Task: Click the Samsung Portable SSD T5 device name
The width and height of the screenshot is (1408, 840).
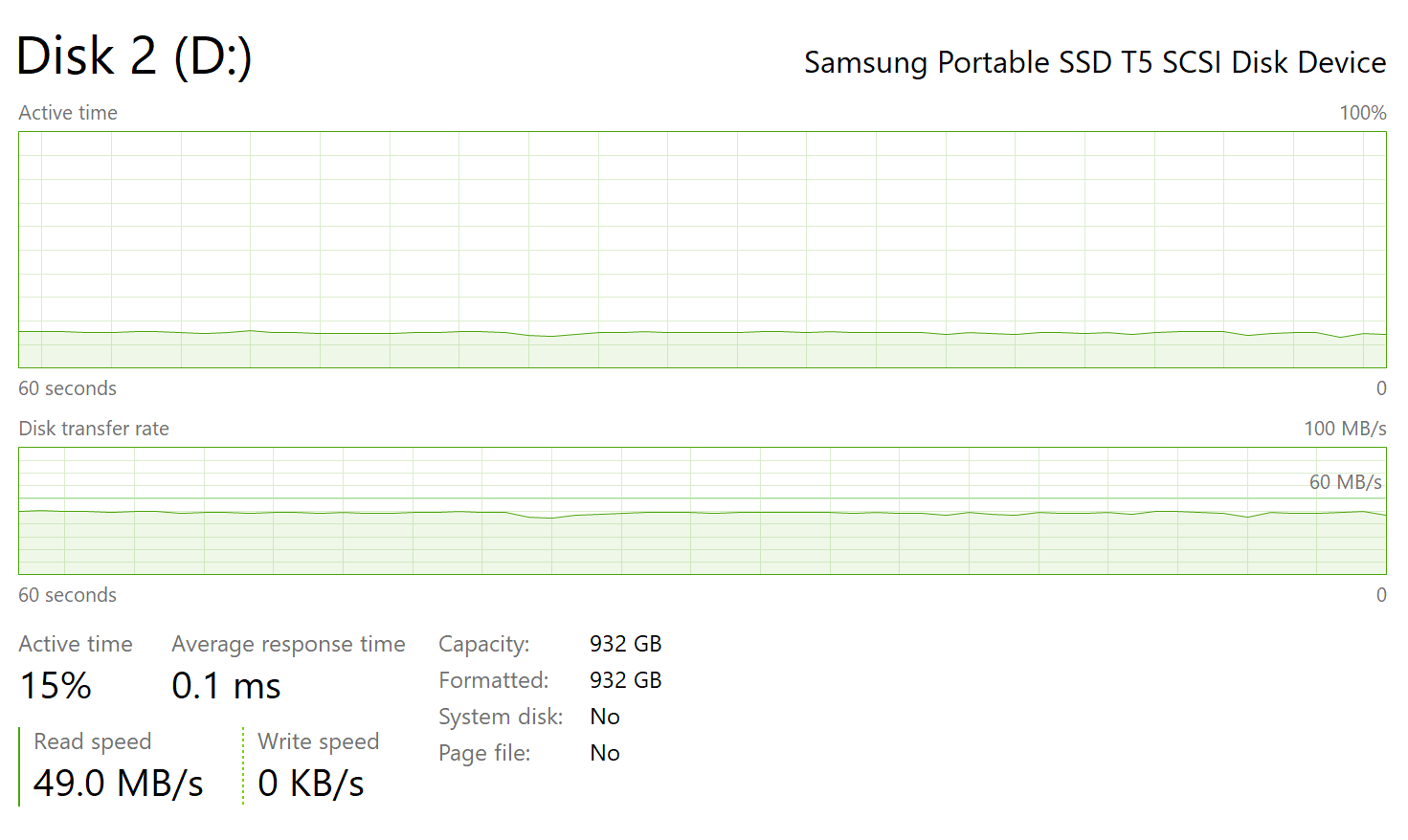Action: (x=1094, y=63)
